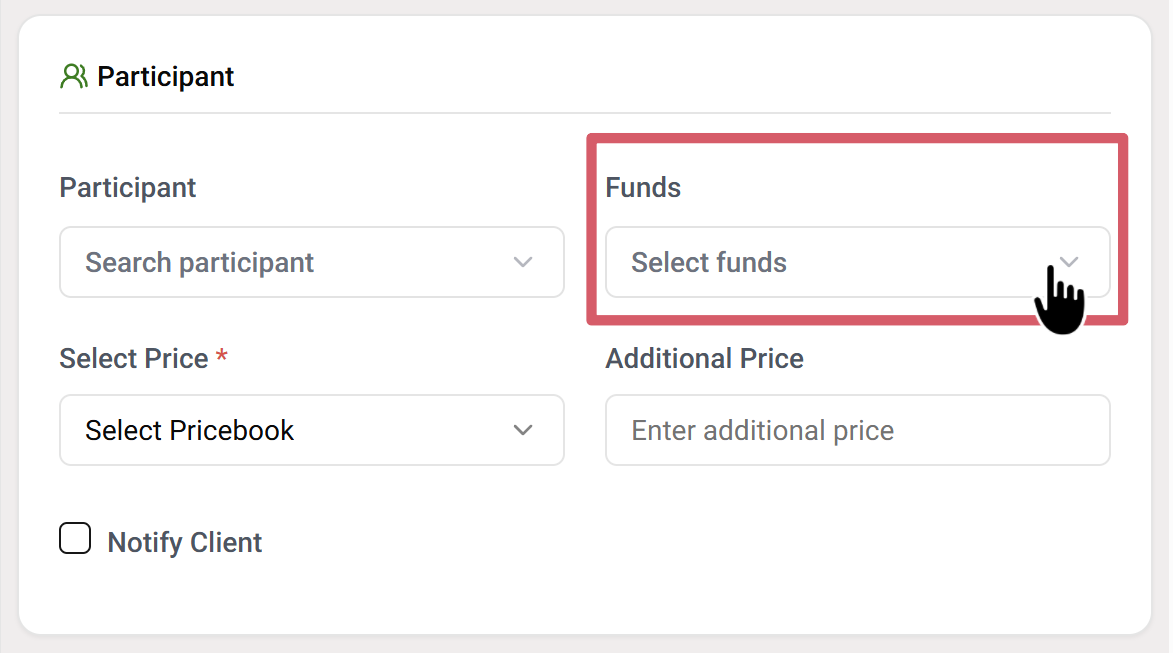Click the "Select Pricebook" selected value text
Screen dimensions: 1173x653
189,430
